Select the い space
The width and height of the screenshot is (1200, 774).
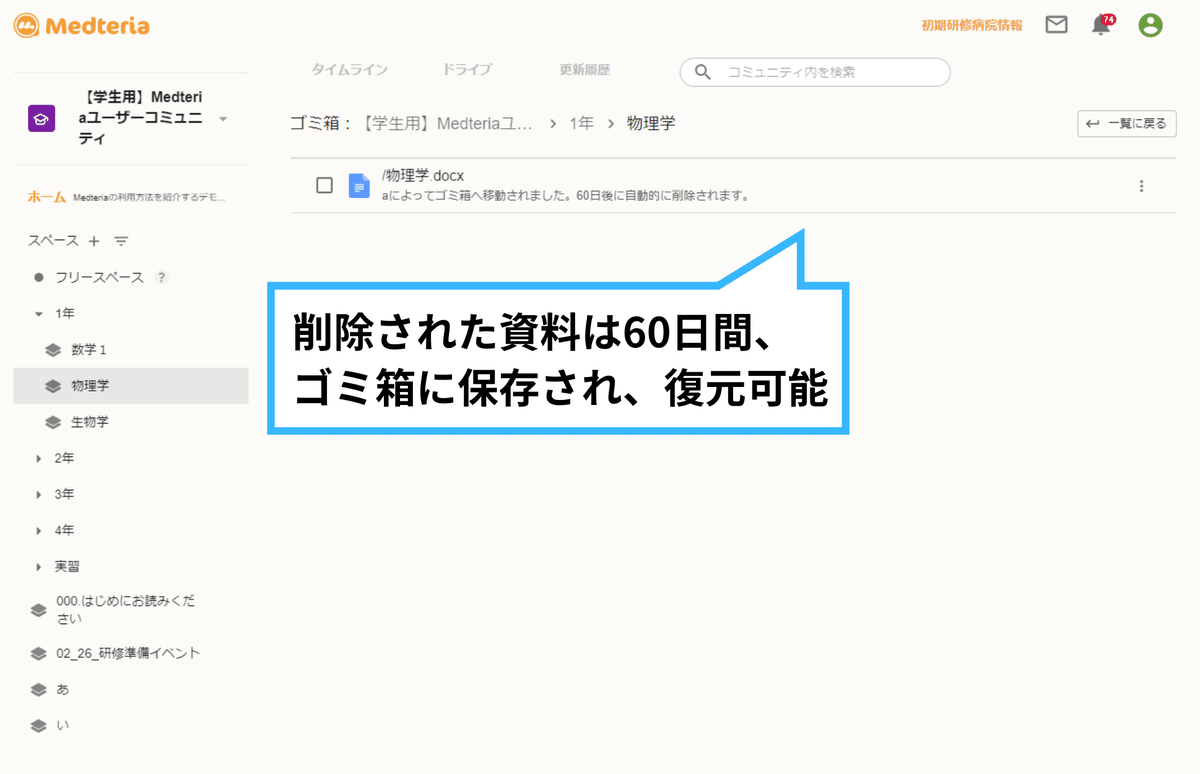click(63, 726)
